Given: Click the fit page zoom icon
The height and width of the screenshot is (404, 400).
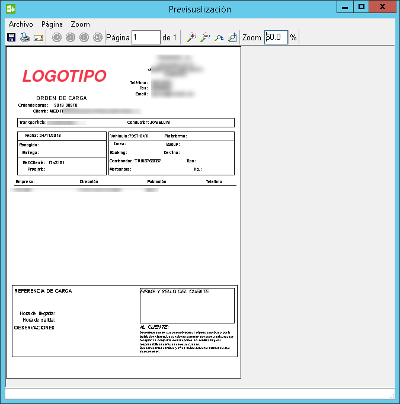Looking at the screenshot, I should (x=233, y=37).
